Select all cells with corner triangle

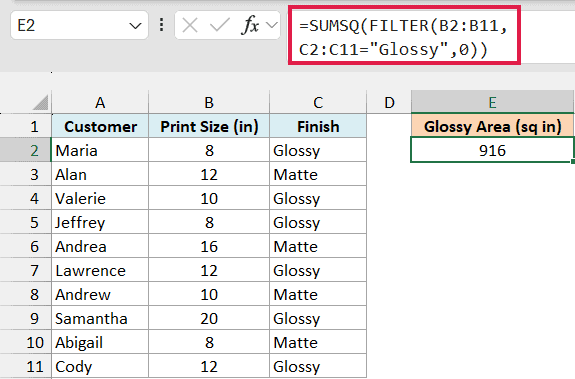(x=40, y=102)
